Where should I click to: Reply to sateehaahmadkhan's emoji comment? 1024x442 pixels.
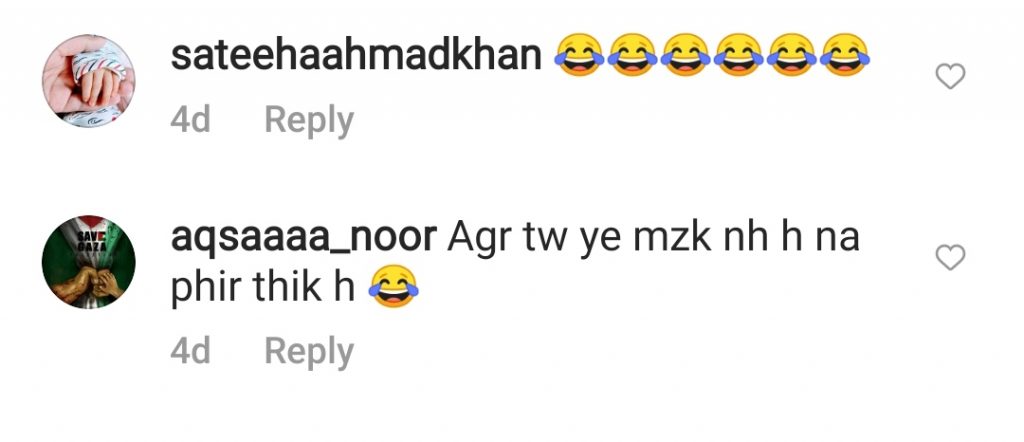[309, 121]
